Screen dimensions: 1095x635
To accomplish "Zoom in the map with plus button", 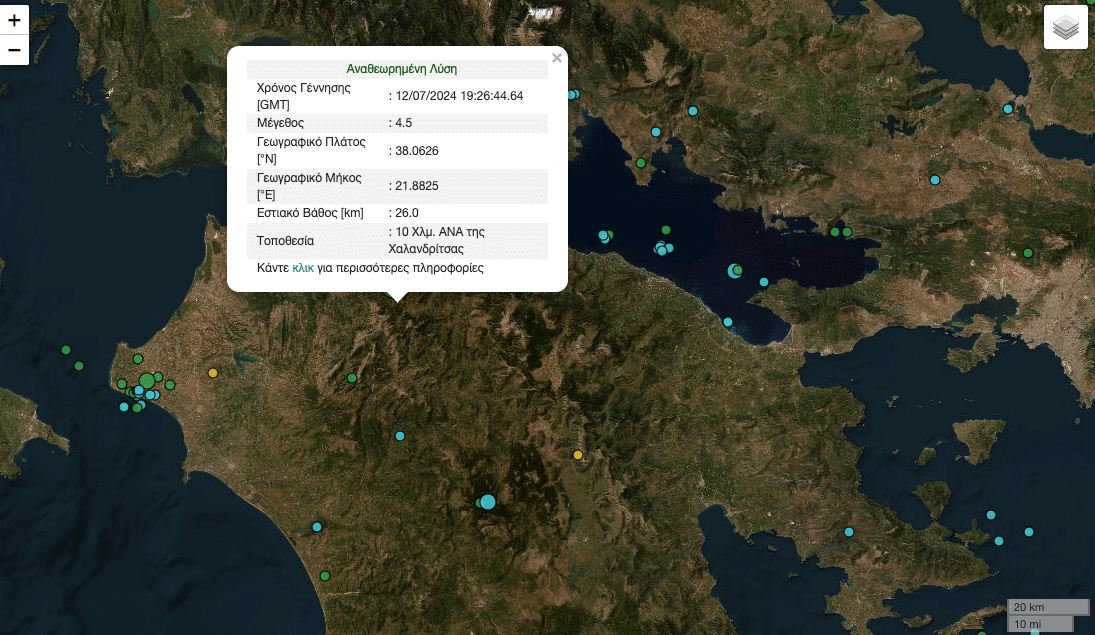I will pyautogui.click(x=14, y=20).
